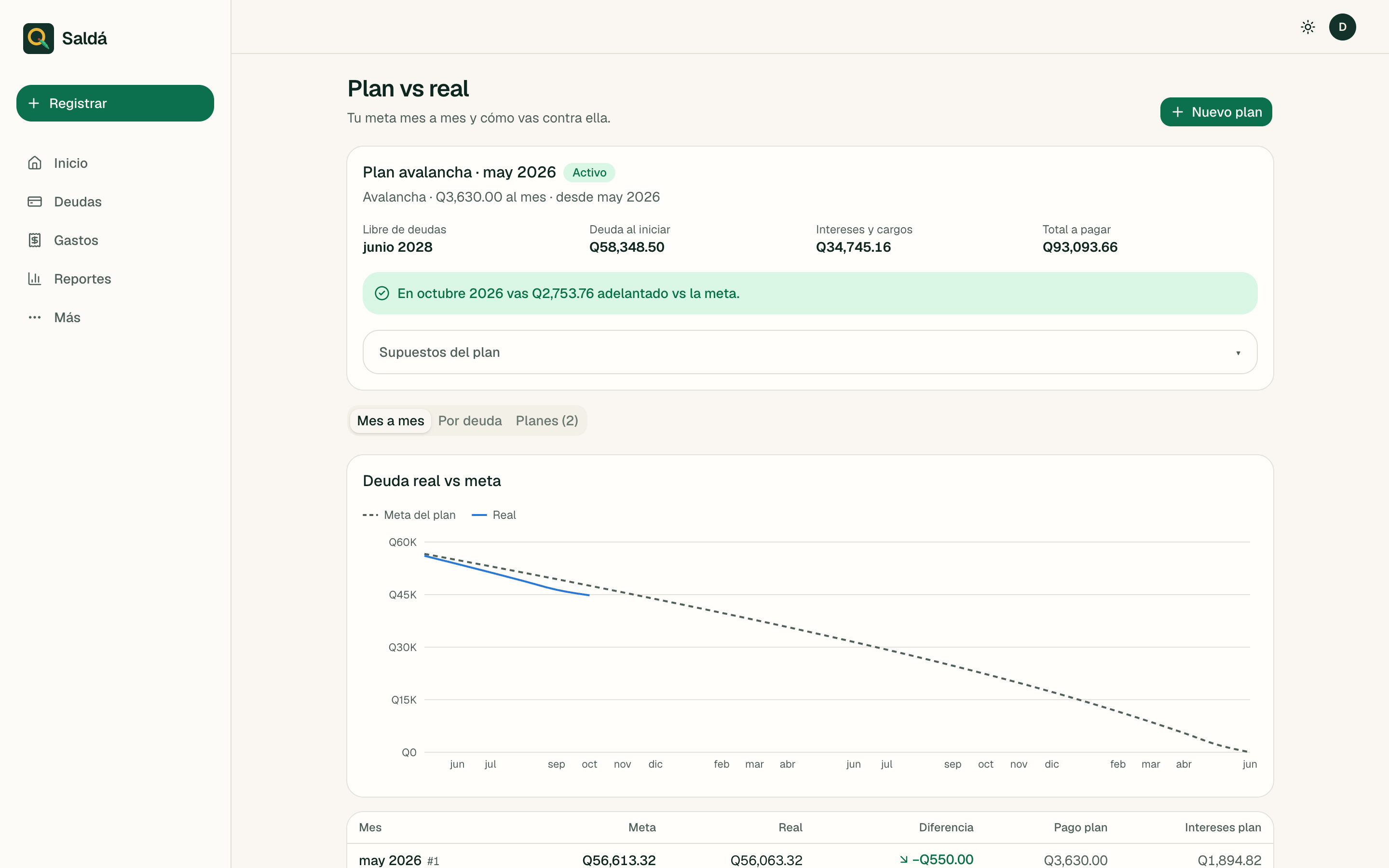Click the Q58,348.50 Deuda al iniciar value
This screenshot has height=868, width=1389.
point(627,247)
